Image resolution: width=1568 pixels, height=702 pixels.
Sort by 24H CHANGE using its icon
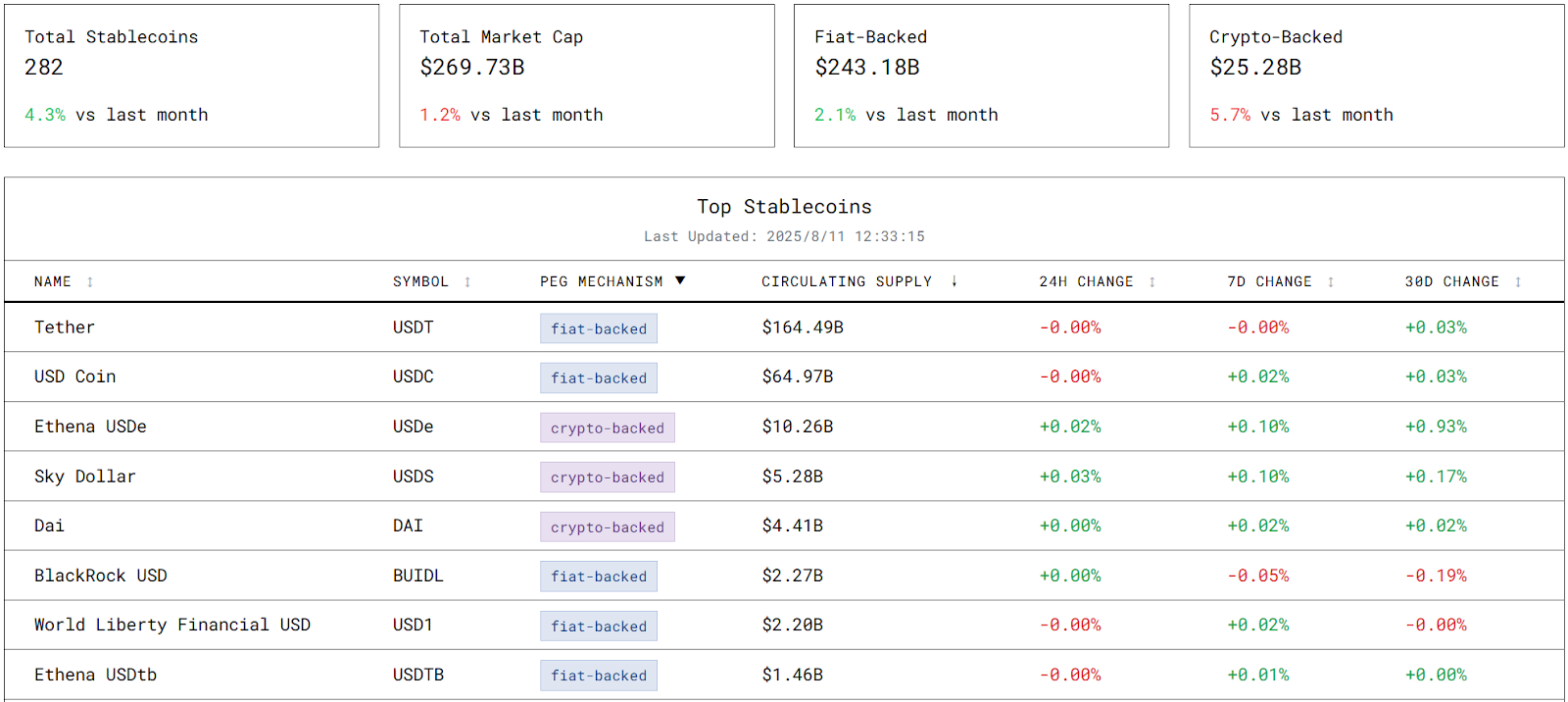(1151, 282)
